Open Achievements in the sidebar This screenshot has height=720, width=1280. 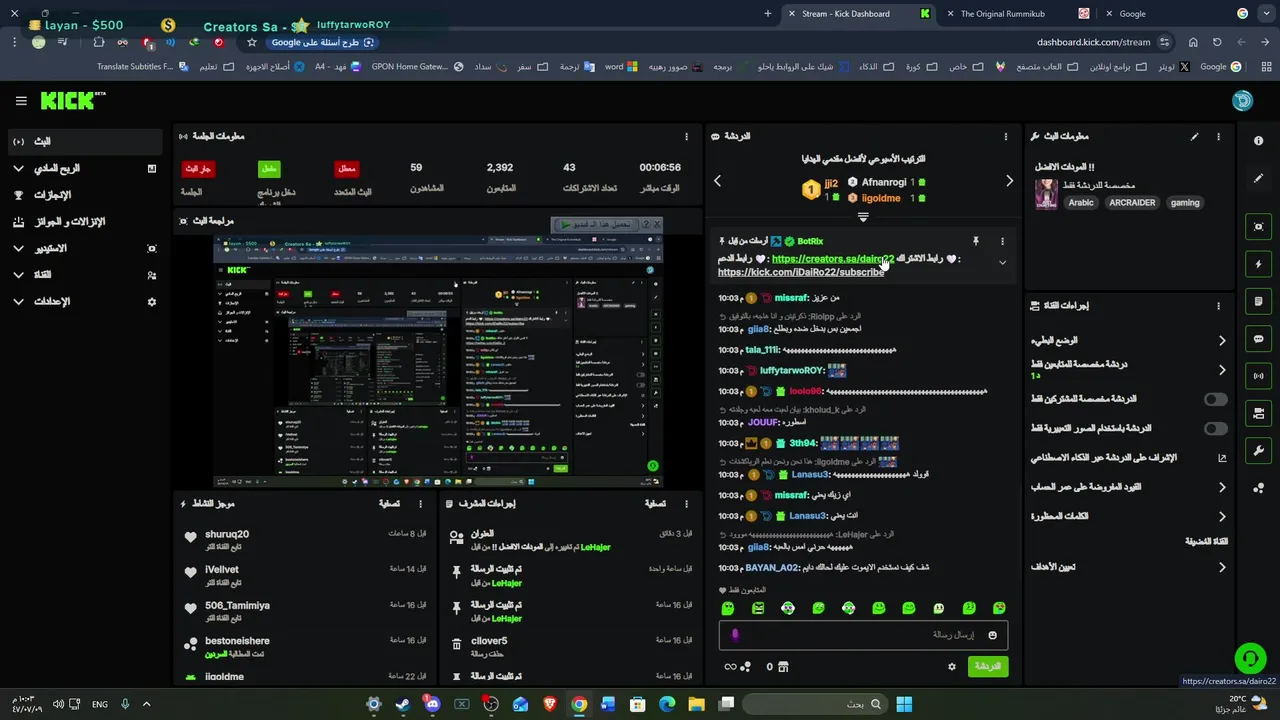tap(83, 195)
